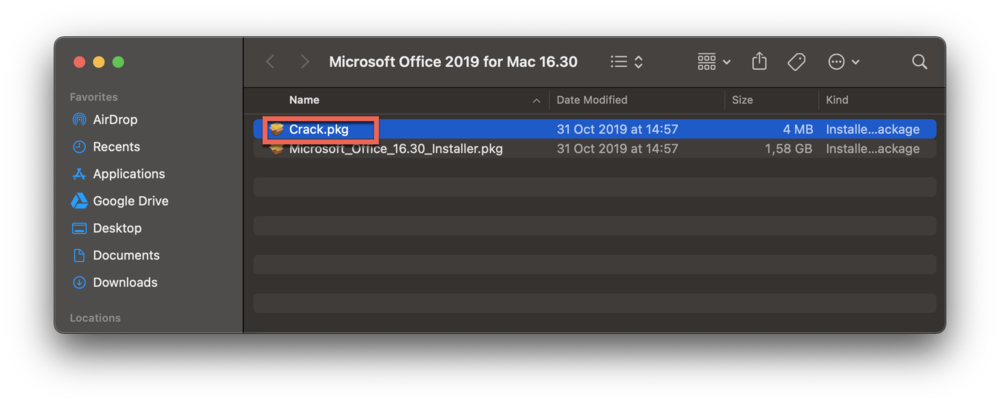The height and width of the screenshot is (405, 1000).
Task: Open the Downloads folder in sidebar
Action: tap(124, 283)
